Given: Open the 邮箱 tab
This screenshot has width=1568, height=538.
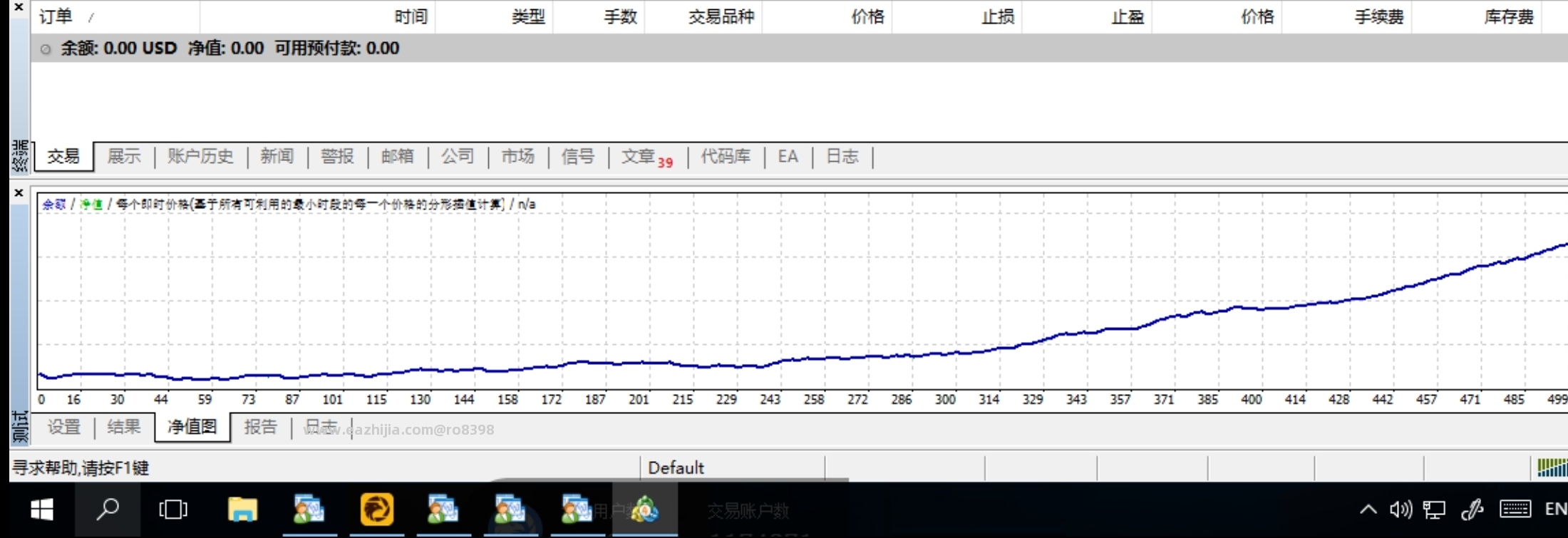Looking at the screenshot, I should tap(397, 156).
